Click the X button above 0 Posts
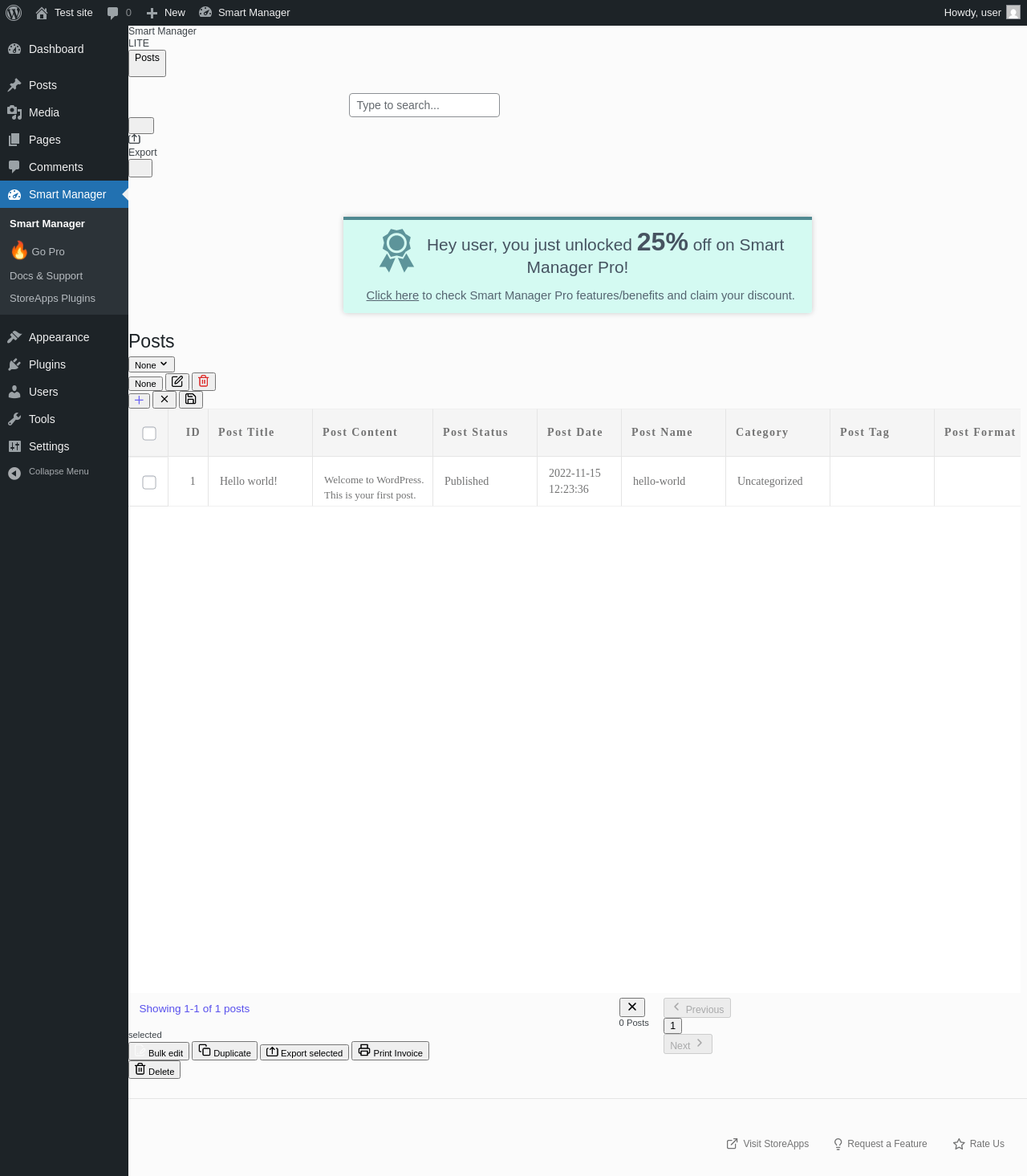 pos(632,1007)
